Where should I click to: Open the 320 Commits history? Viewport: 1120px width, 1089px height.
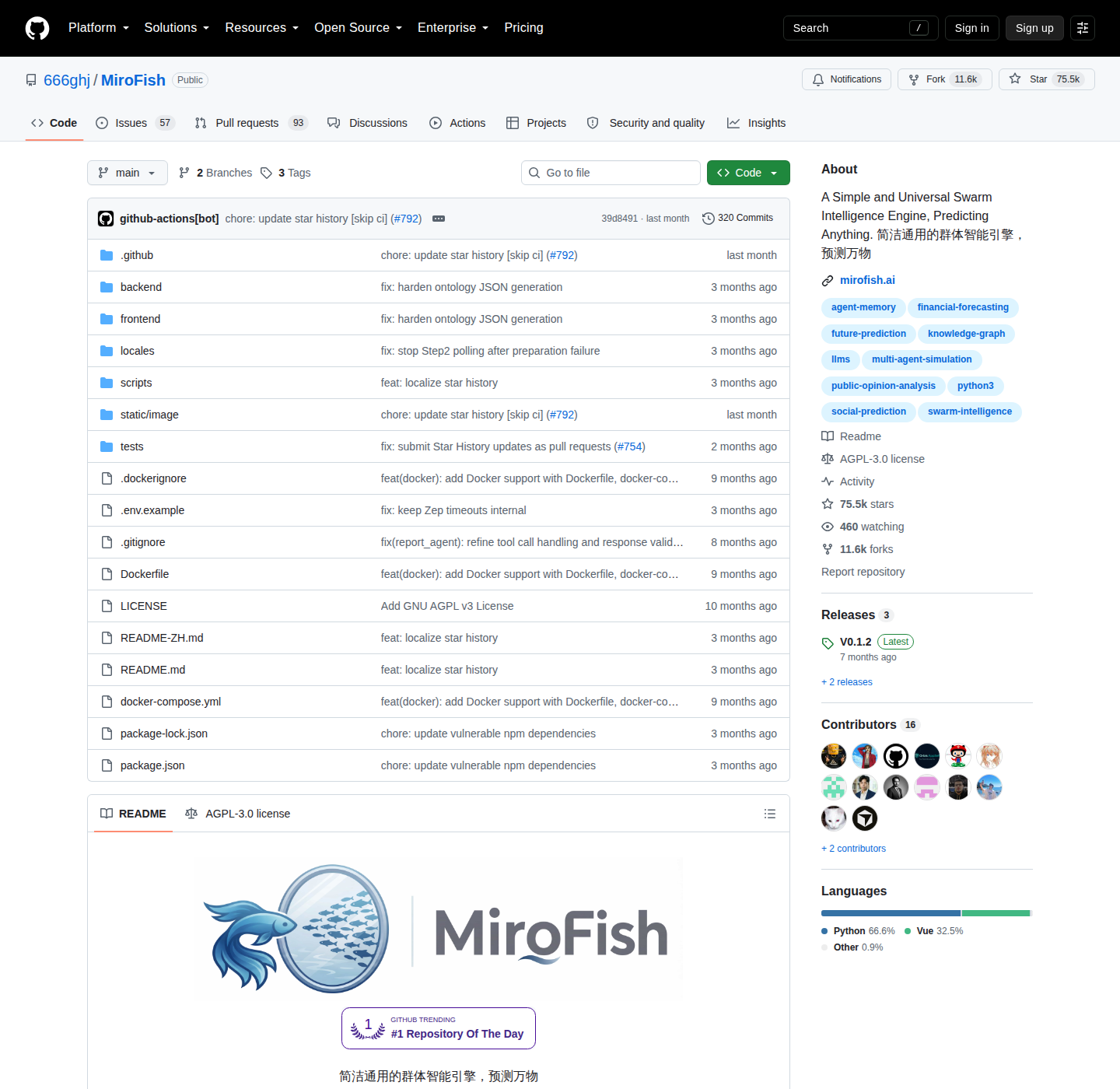737,219
